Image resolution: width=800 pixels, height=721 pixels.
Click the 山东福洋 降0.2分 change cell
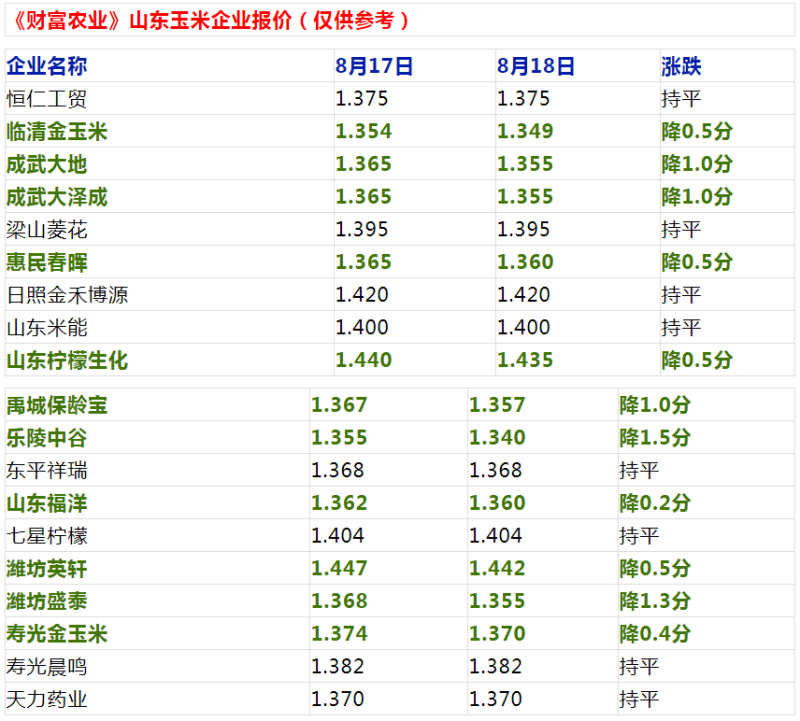coord(655,503)
